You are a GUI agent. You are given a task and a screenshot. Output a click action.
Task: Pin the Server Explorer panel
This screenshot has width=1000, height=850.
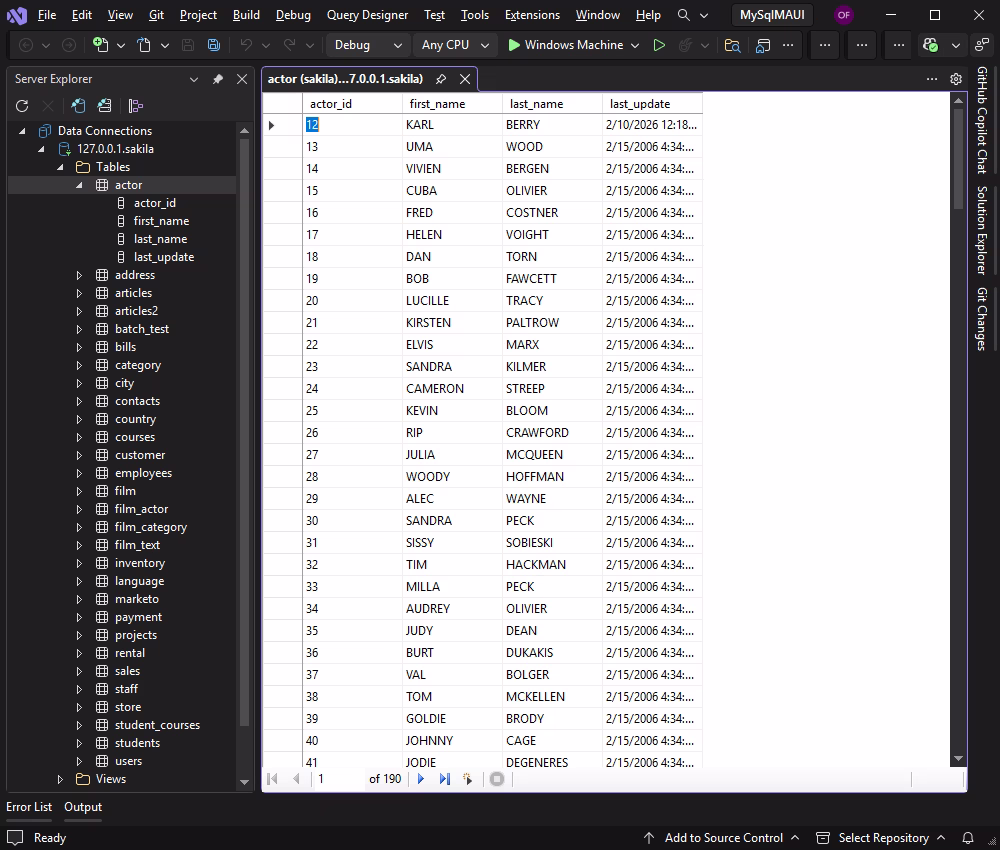click(x=218, y=79)
